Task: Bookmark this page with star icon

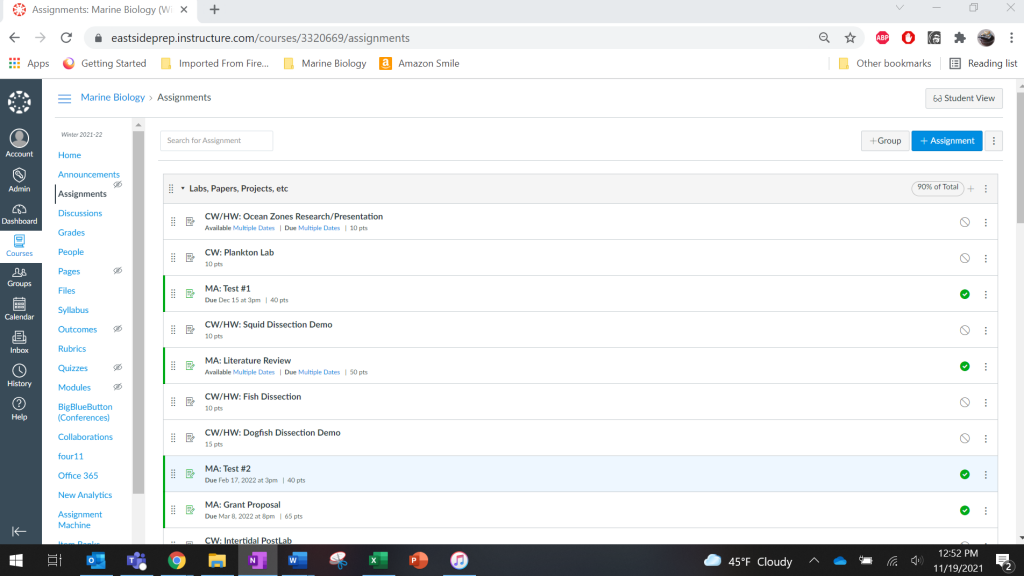Action: 850,38
